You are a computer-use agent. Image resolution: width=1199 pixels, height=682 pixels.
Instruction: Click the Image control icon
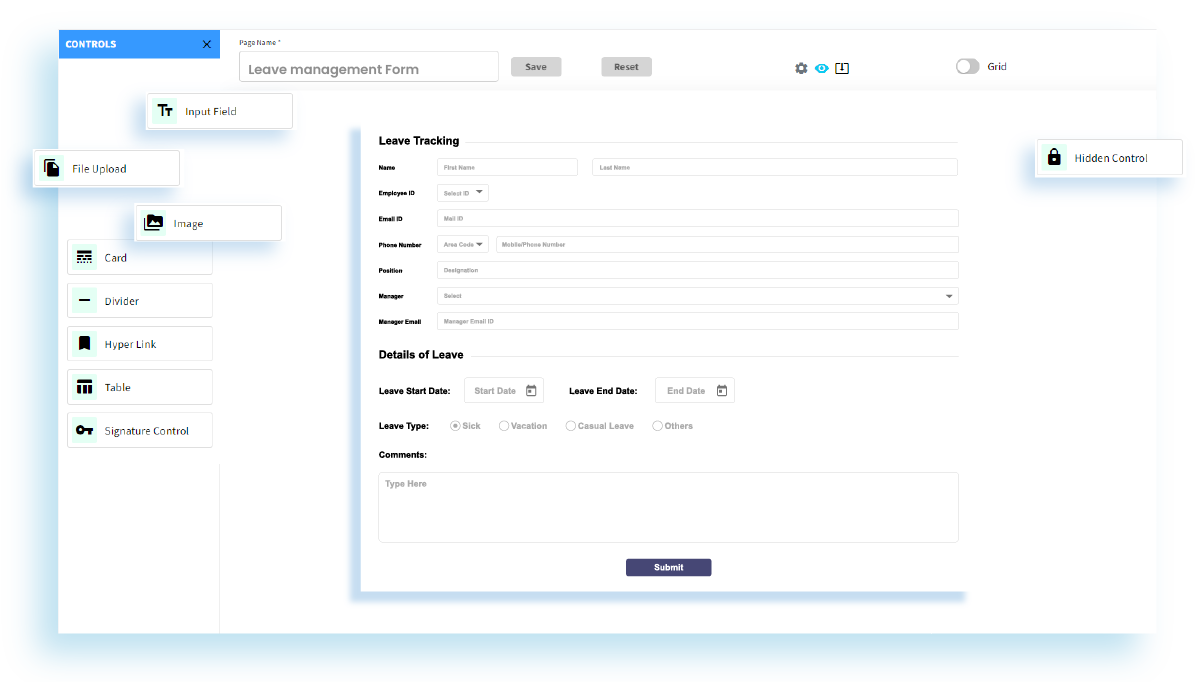point(153,222)
